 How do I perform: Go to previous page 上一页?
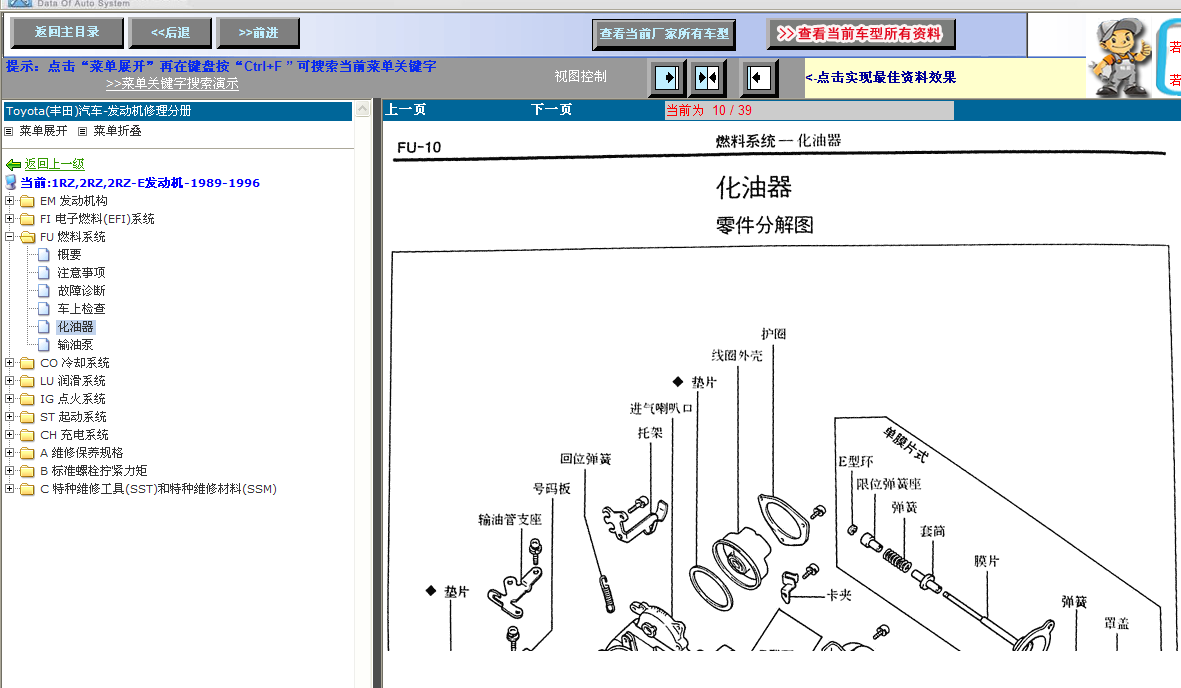(405, 110)
